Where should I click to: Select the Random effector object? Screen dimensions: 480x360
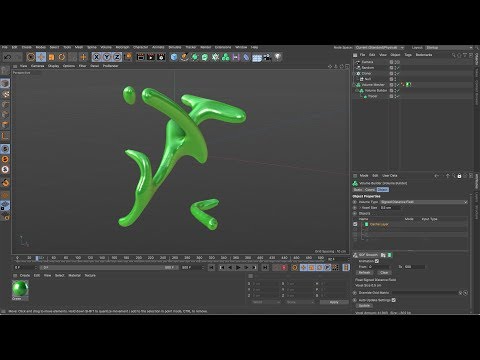pos(368,68)
